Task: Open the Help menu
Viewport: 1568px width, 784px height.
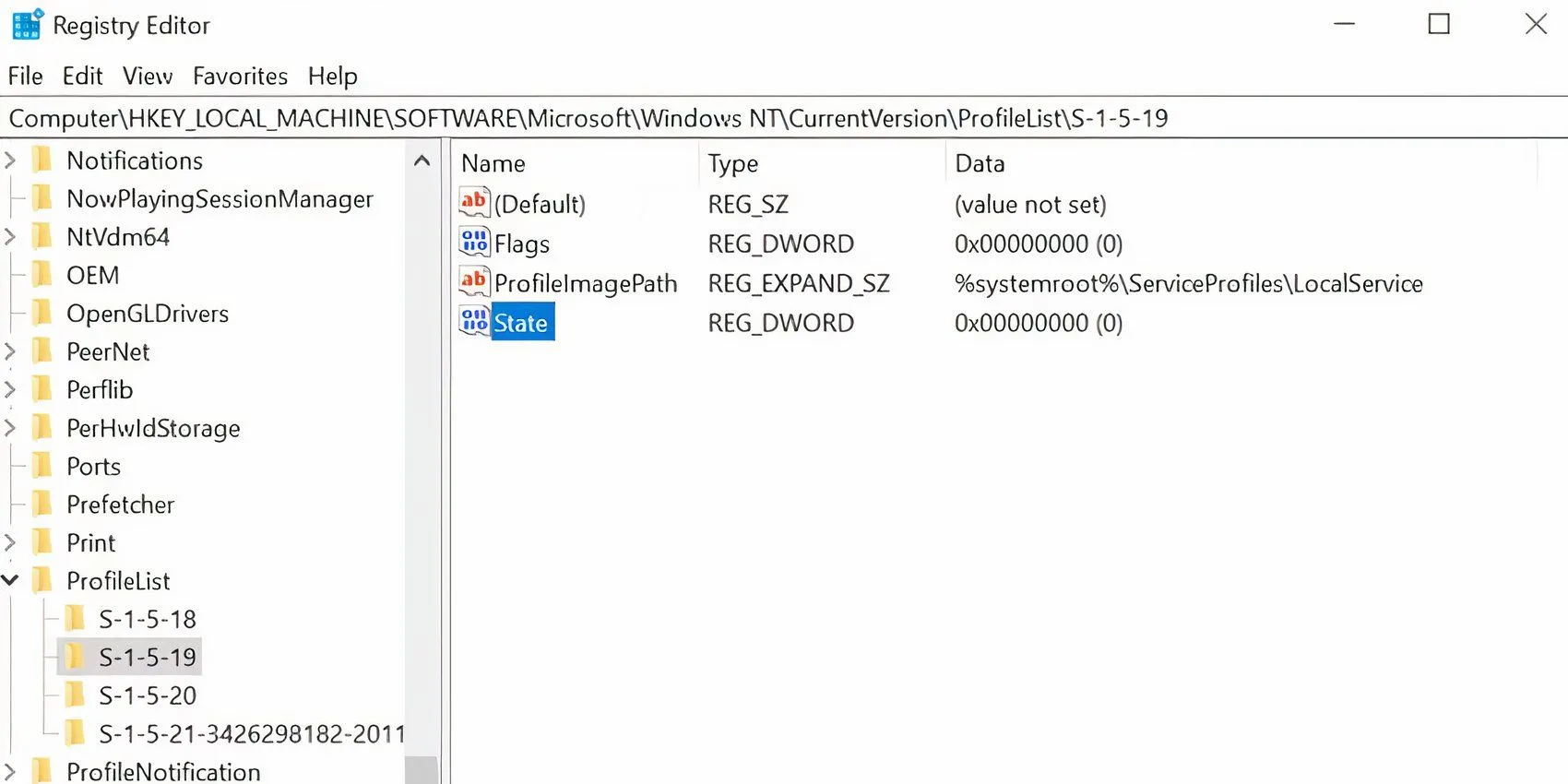Action: click(x=333, y=76)
